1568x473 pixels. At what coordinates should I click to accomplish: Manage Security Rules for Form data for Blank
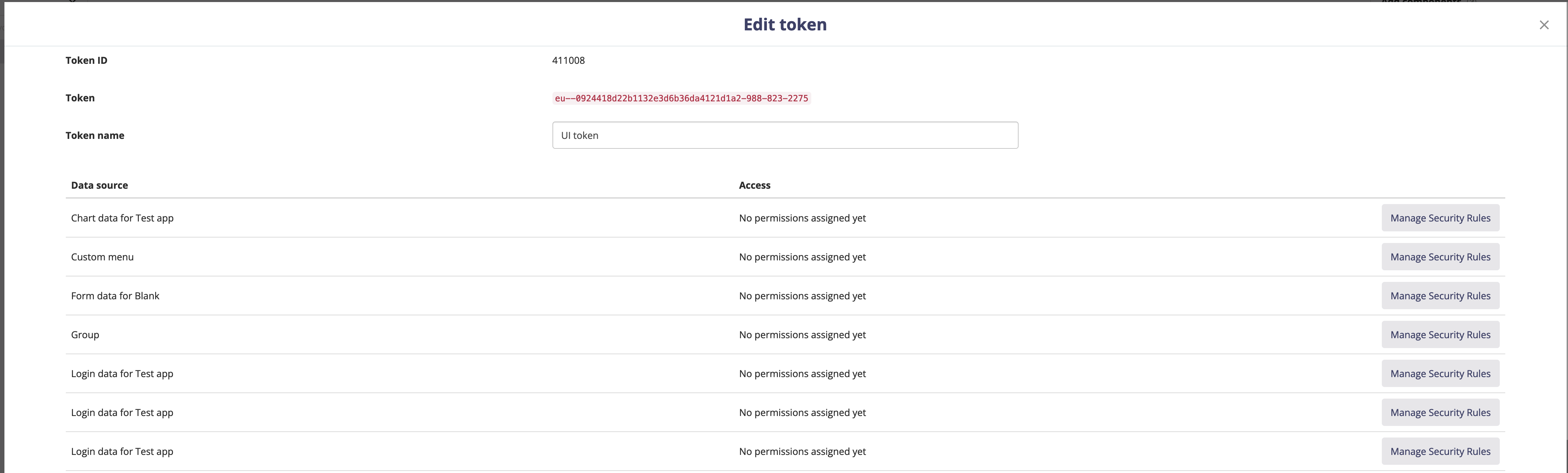click(x=1439, y=296)
